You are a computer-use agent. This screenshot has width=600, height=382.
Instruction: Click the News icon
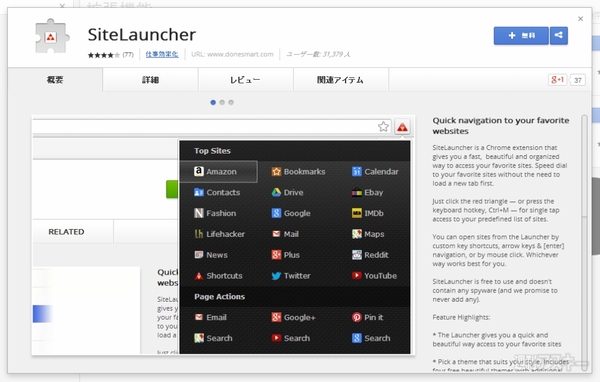tap(199, 255)
